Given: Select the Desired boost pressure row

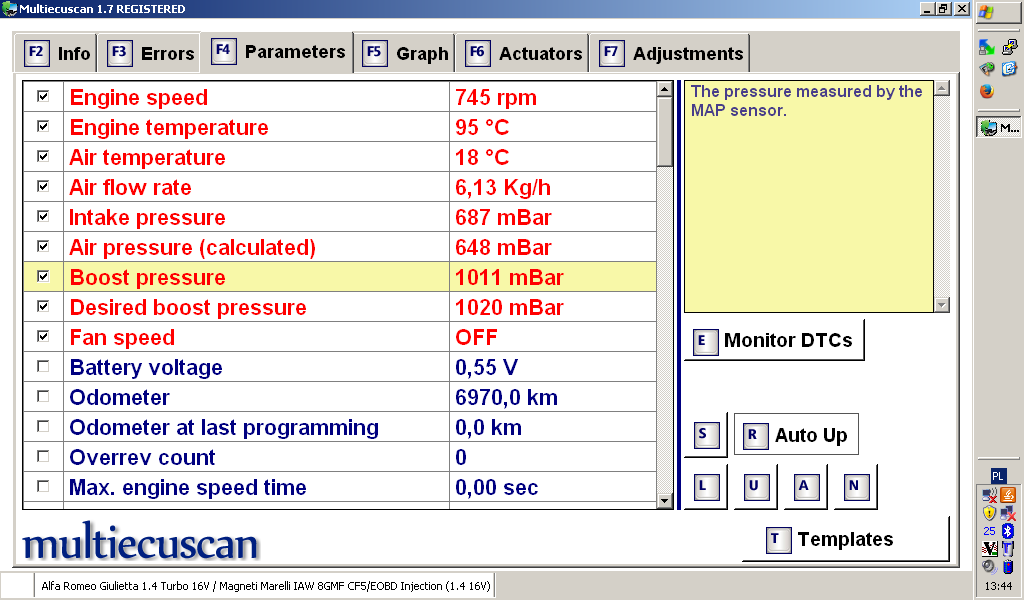Looking at the screenshot, I should click(x=340, y=307).
